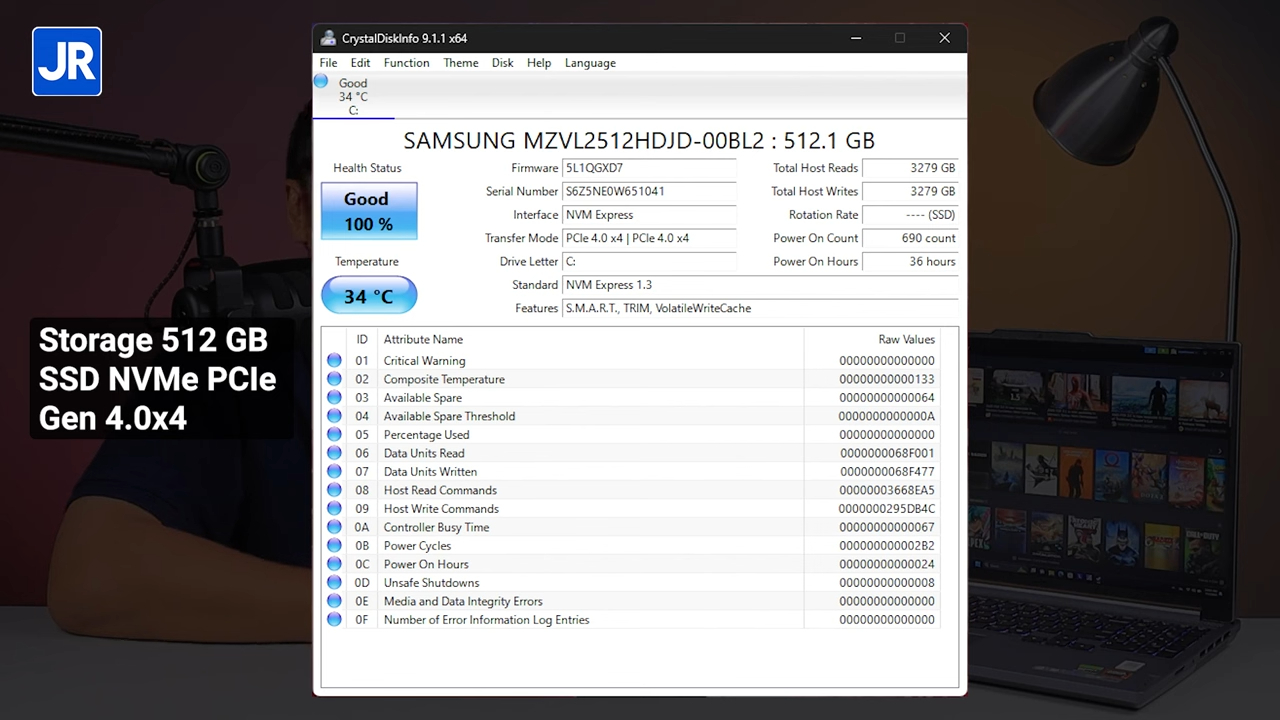Click the Raw Values column header
Viewport: 1280px width, 720px height.
click(x=905, y=339)
